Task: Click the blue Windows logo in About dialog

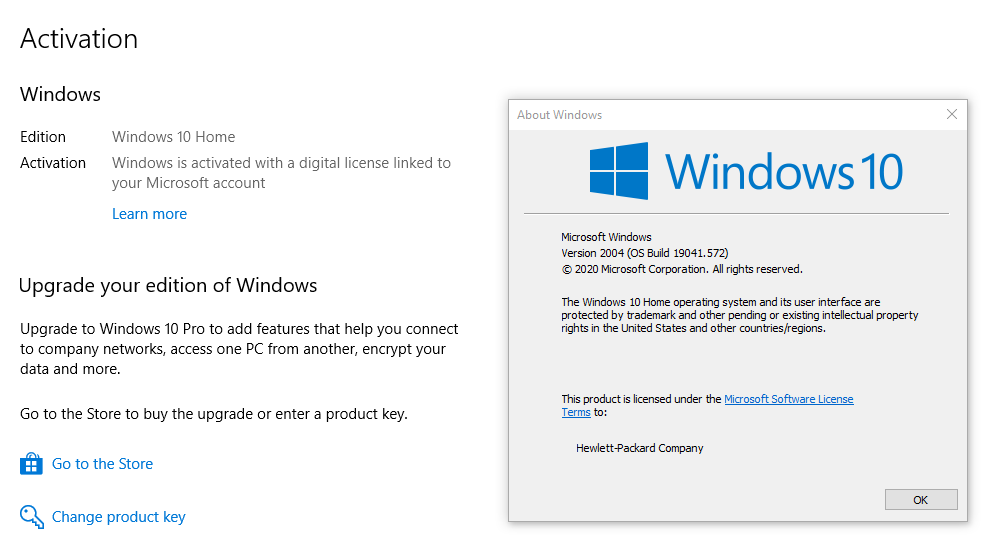Action: coord(618,170)
